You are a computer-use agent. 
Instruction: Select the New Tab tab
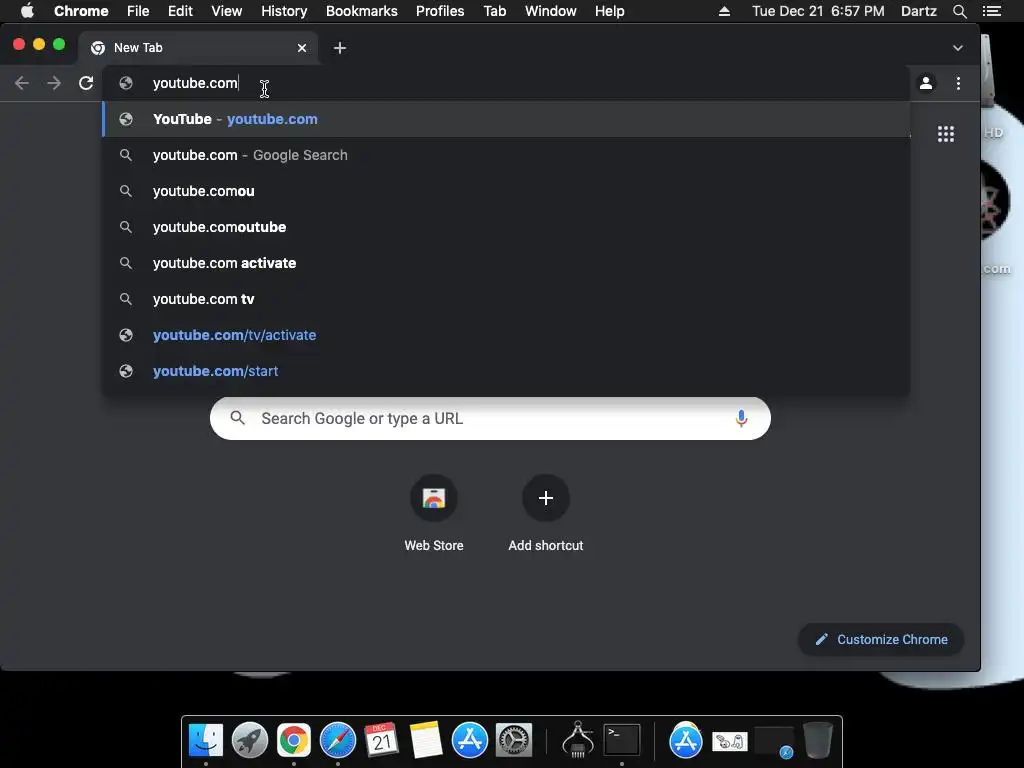pos(199,48)
